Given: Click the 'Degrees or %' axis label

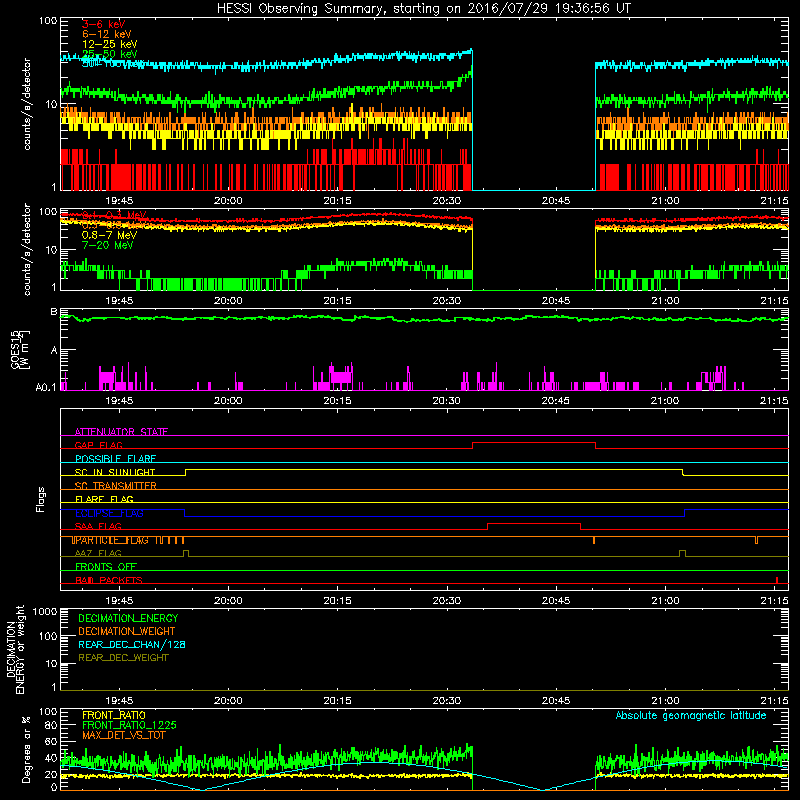Looking at the screenshot, I should (26, 749).
